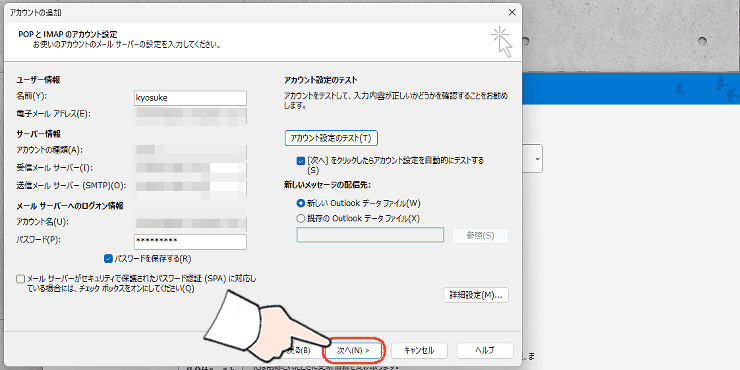This screenshot has width=740, height=370.
Task: Open the dropdown arrow in the background window
Action: click(x=537, y=159)
